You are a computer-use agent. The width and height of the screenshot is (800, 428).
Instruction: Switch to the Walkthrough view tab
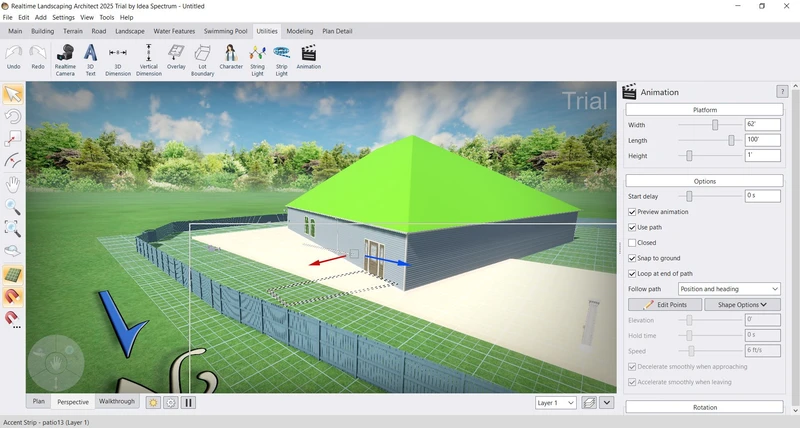[117, 402]
